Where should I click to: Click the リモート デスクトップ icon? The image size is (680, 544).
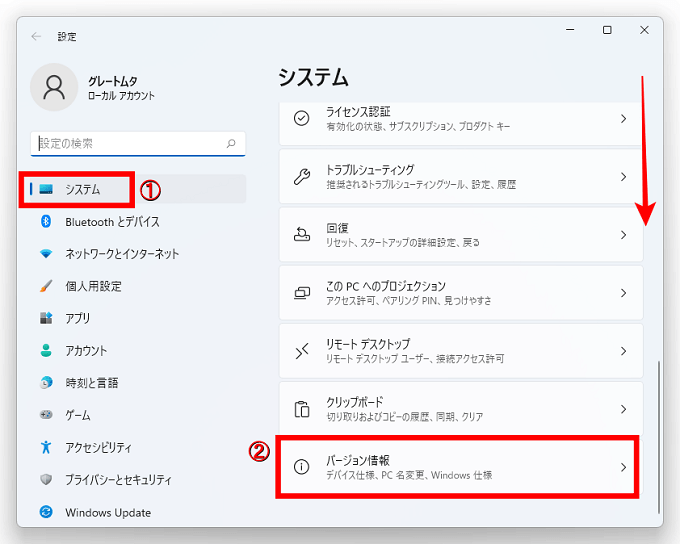coord(302,351)
